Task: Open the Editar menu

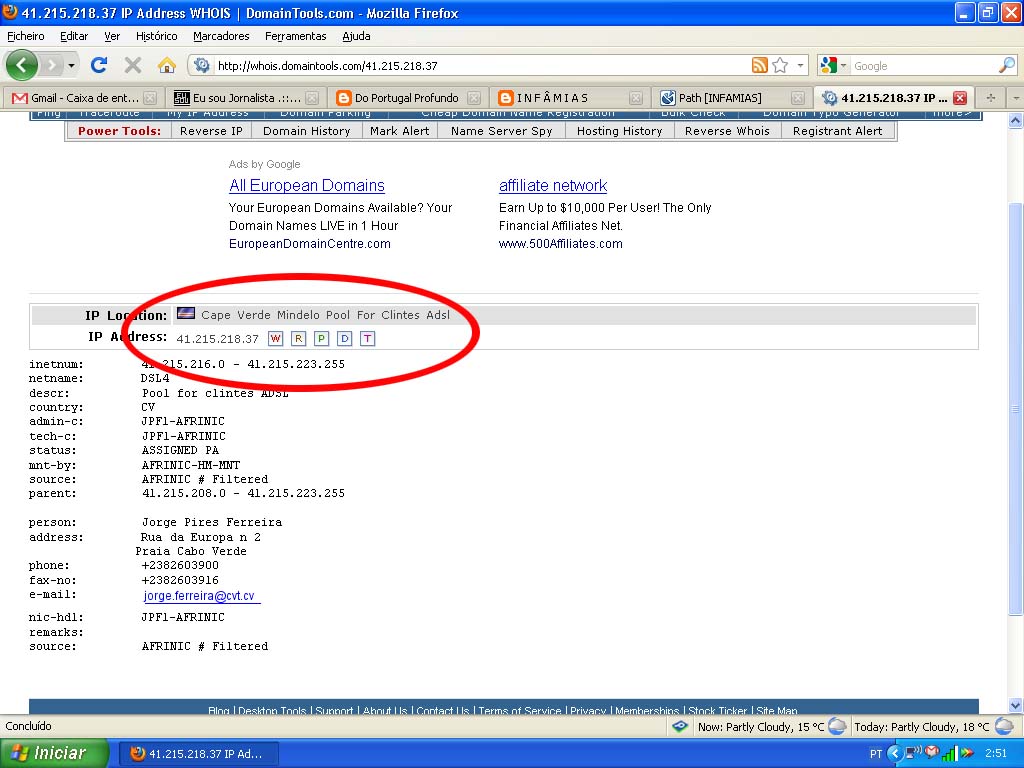Action: (x=74, y=36)
